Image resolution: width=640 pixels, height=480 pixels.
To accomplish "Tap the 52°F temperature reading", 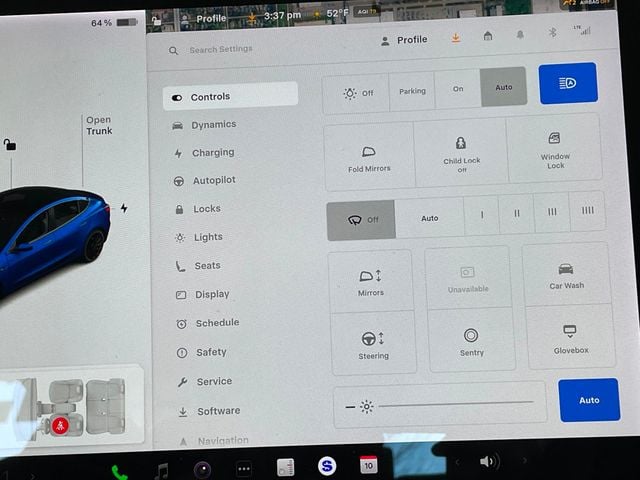I will [337, 13].
